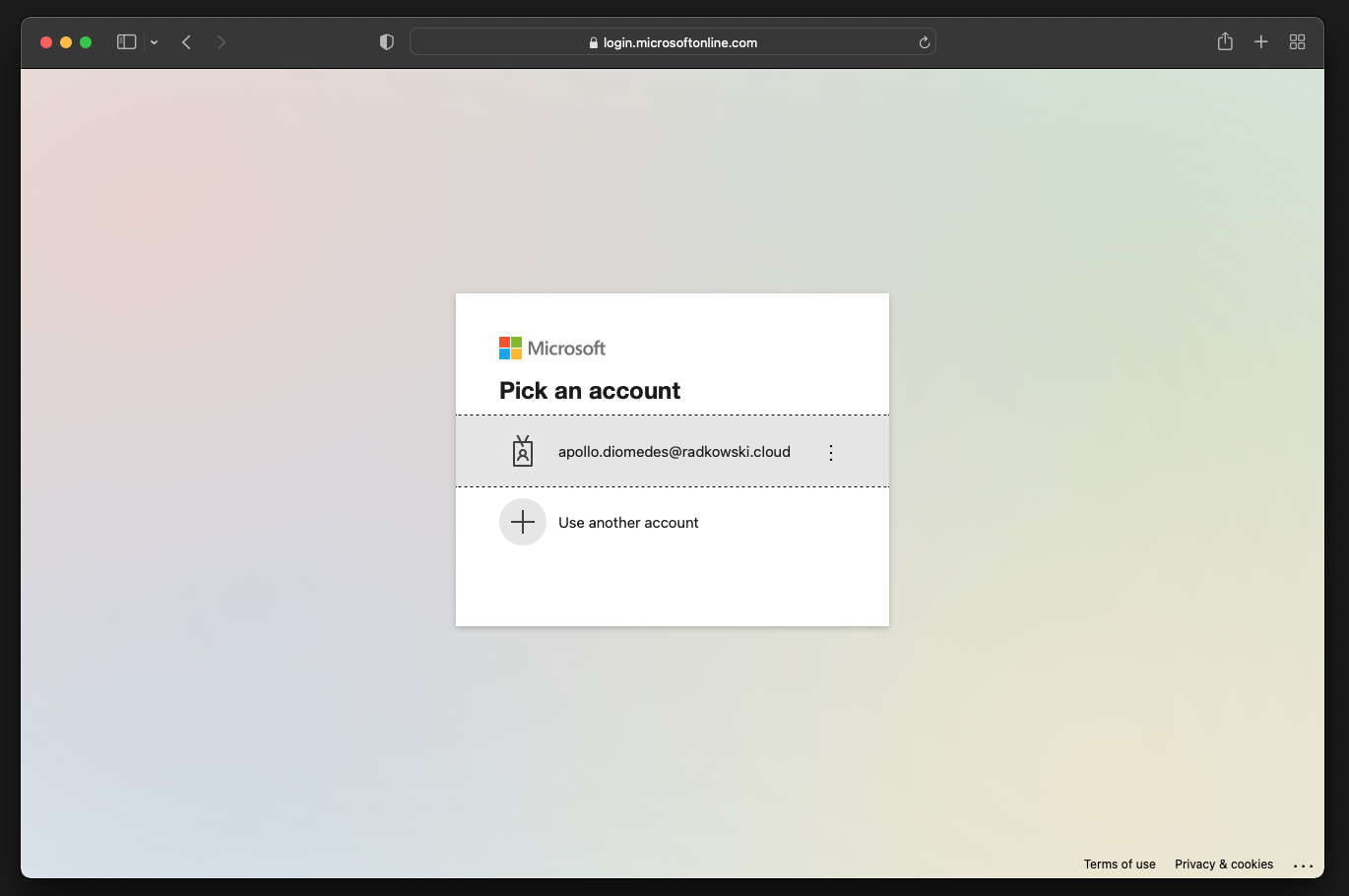
Task: Open account options three-dot menu
Action: coord(831,453)
